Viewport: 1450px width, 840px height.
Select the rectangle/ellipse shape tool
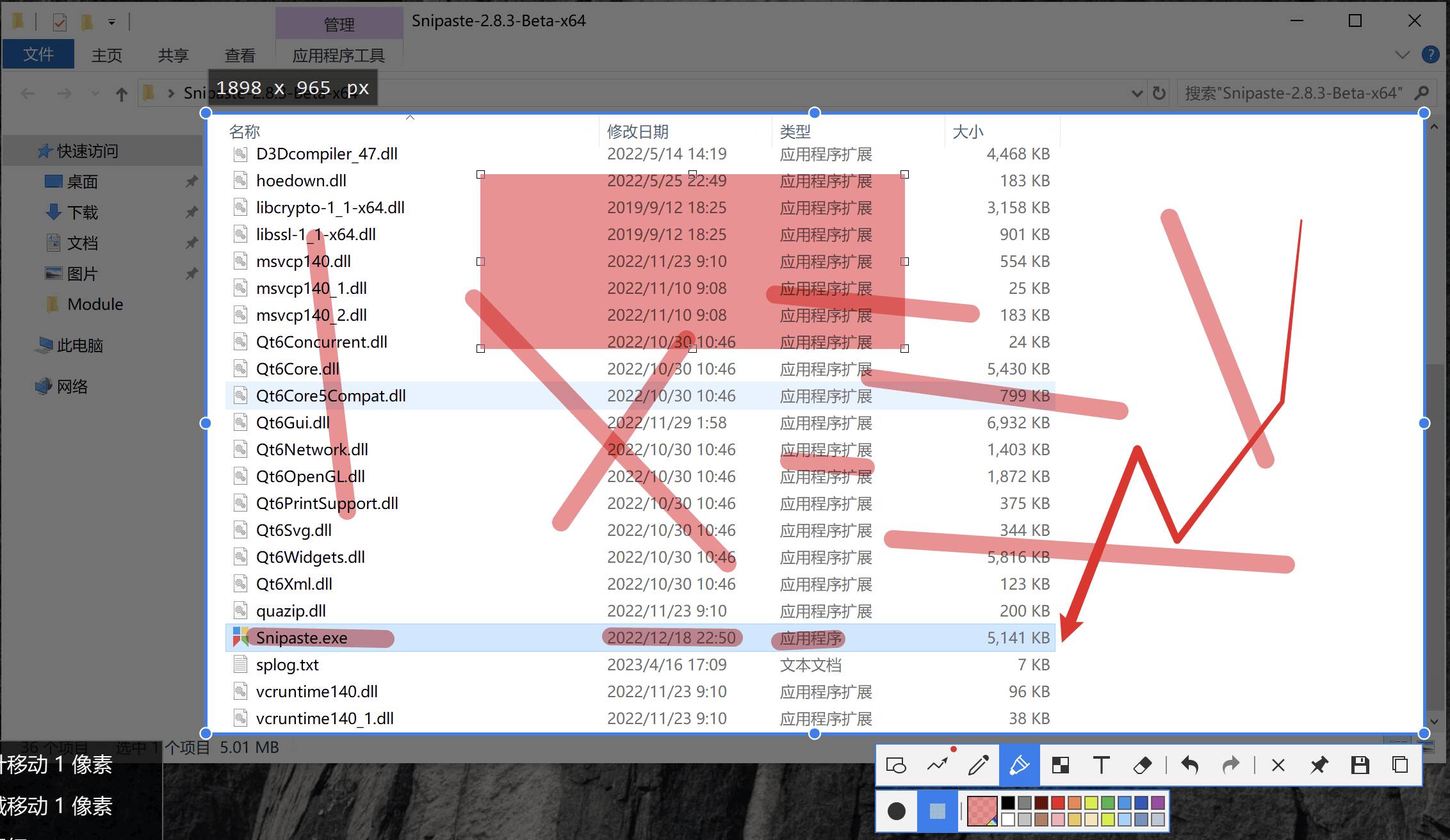pyautogui.click(x=896, y=765)
